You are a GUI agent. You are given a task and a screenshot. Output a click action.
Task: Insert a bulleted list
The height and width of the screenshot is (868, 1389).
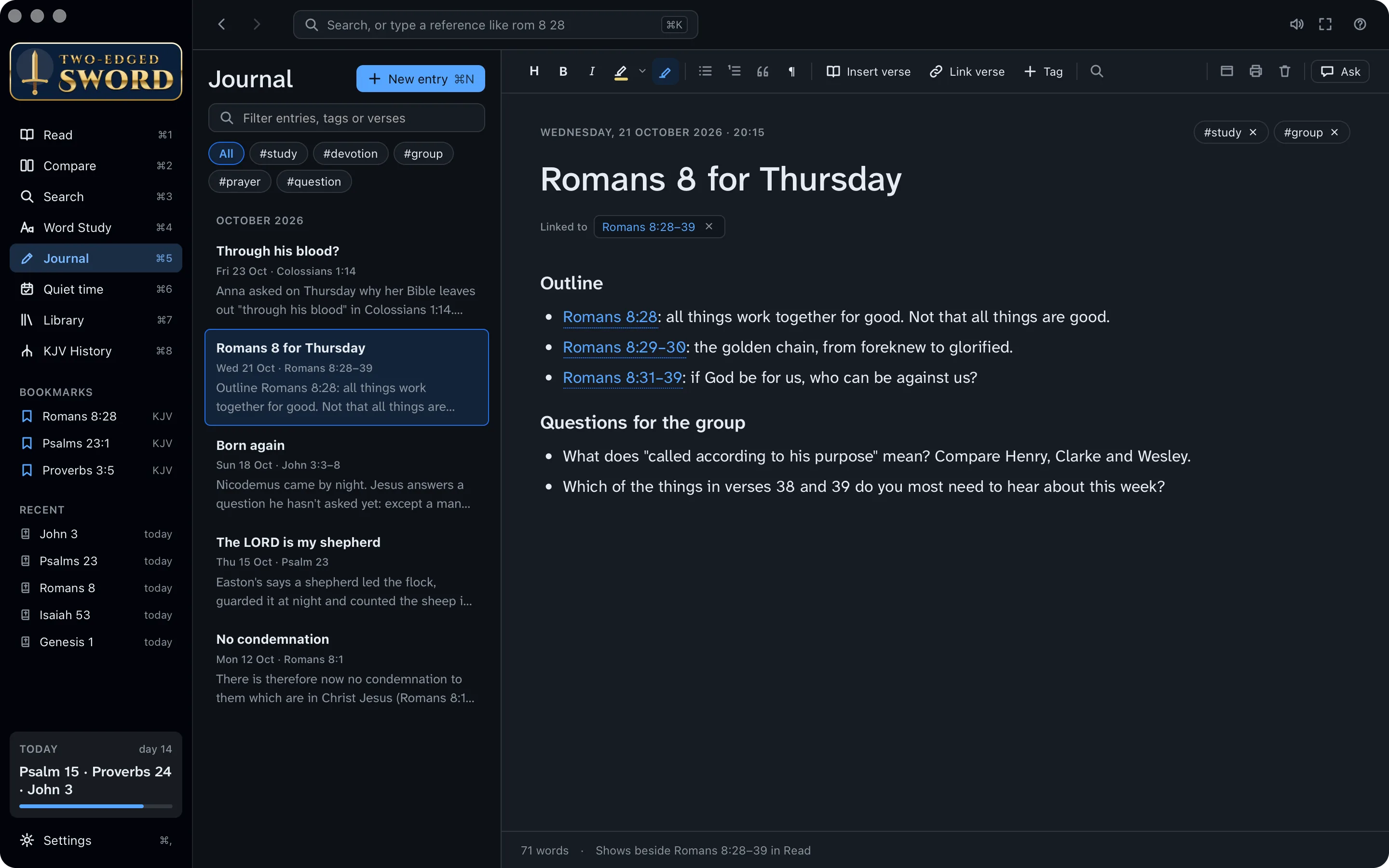click(x=705, y=71)
